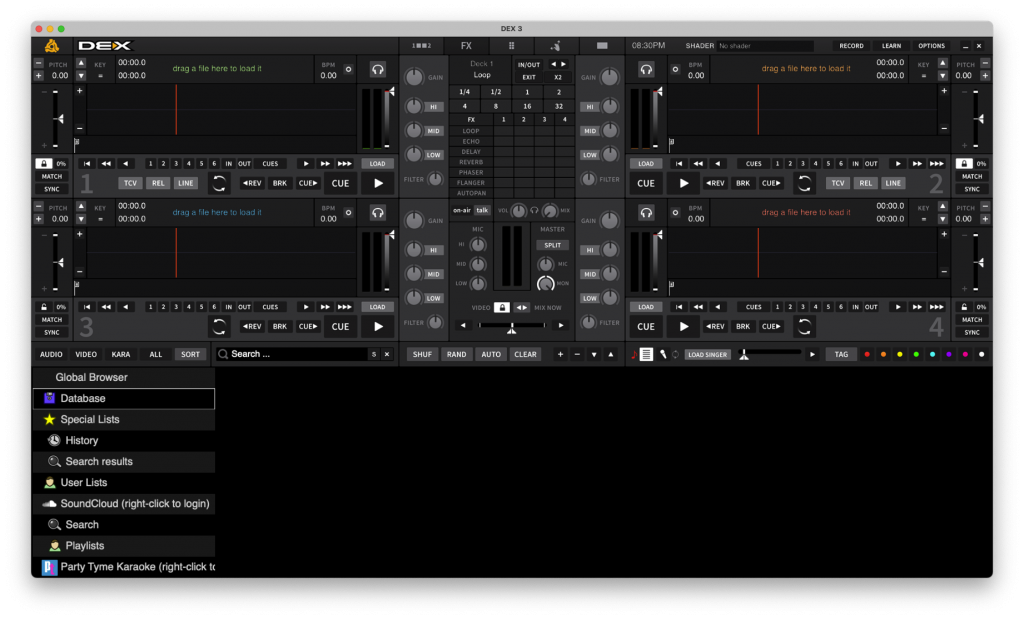This screenshot has height=619, width=1024.
Task: Click the magnifier icon in the search box
Action: coord(223,355)
